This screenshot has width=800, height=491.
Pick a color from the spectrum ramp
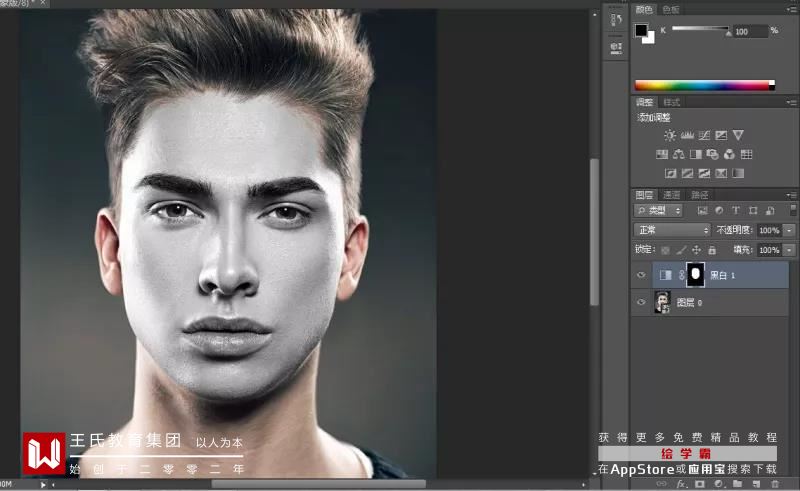tap(705, 85)
